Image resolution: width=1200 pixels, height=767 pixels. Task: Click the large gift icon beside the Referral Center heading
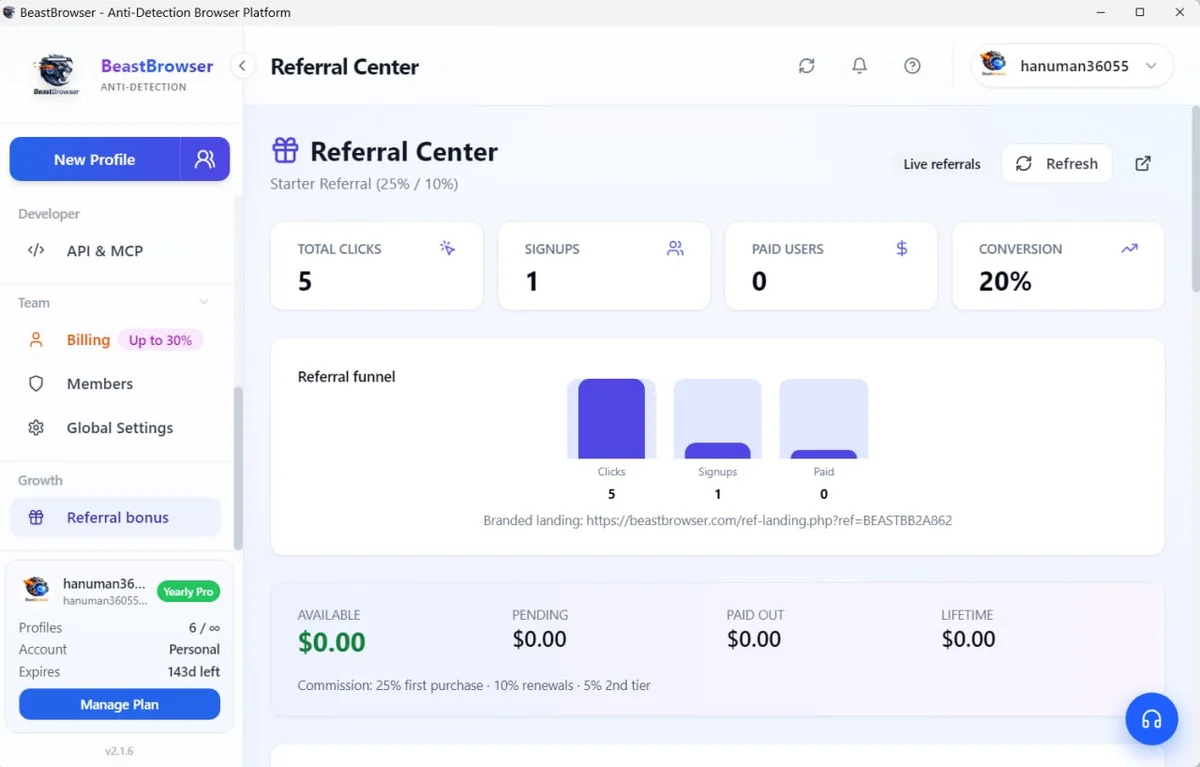285,151
